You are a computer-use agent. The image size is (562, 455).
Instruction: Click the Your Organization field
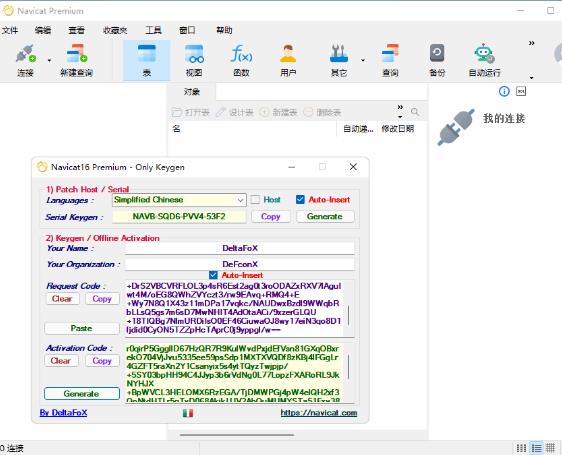click(240, 264)
